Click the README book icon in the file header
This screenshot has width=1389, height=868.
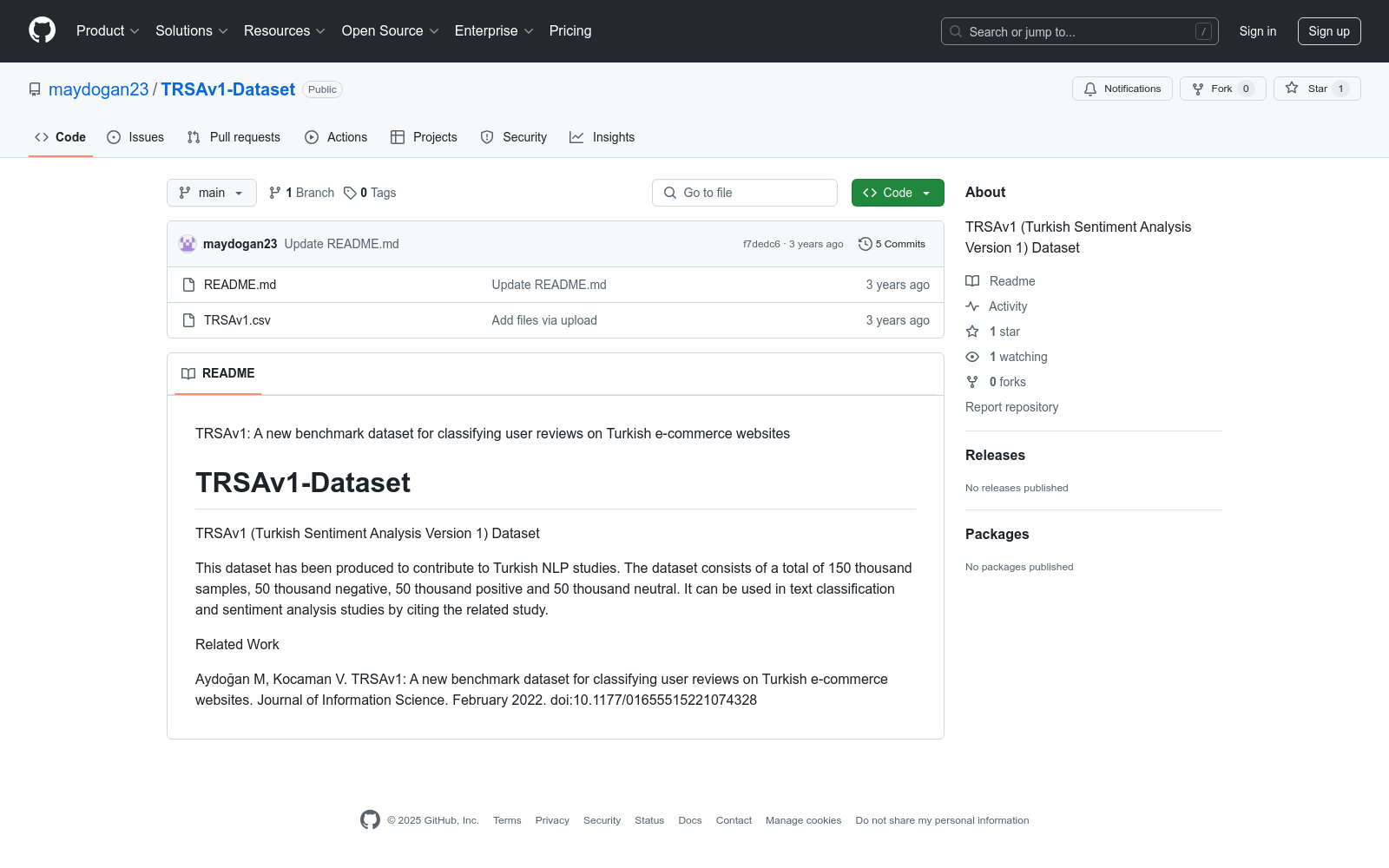click(188, 373)
